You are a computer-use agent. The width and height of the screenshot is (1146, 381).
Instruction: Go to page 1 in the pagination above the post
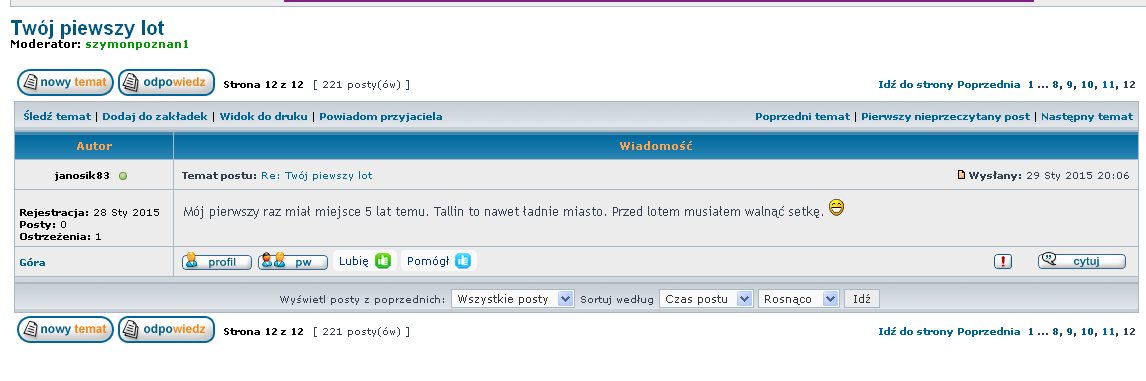1031,84
